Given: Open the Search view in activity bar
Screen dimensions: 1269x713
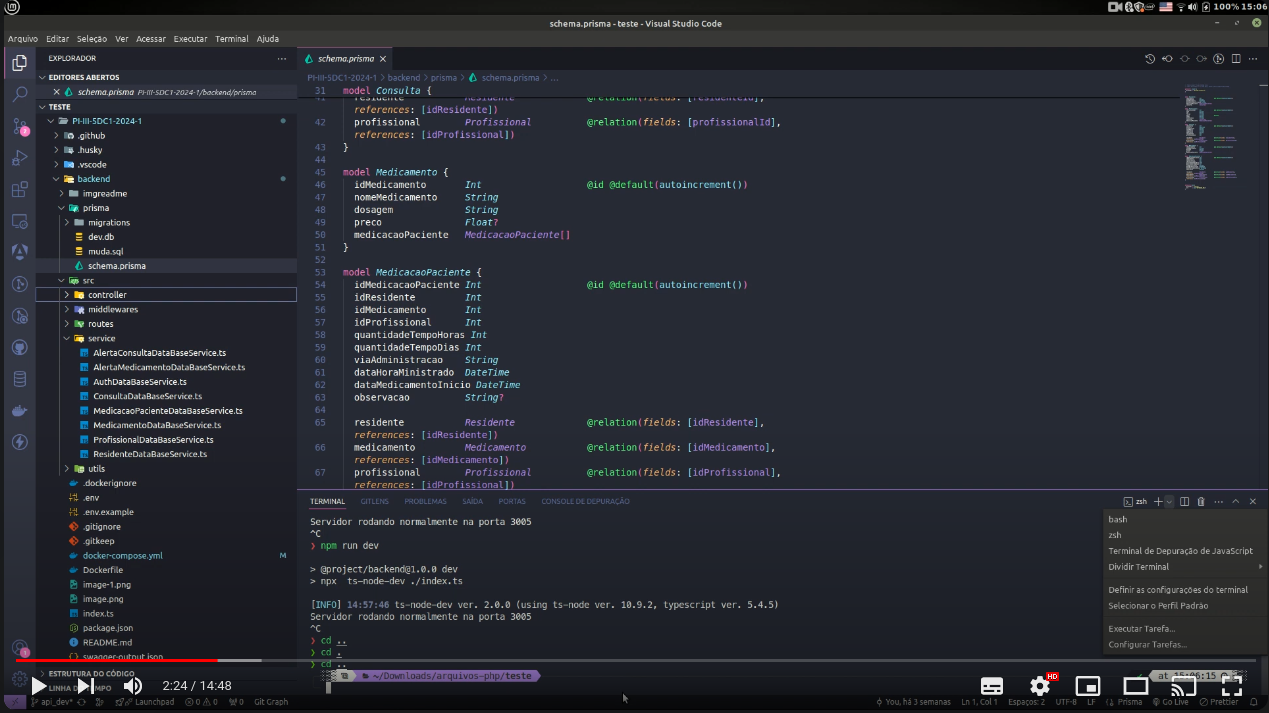Looking at the screenshot, I should (19, 95).
